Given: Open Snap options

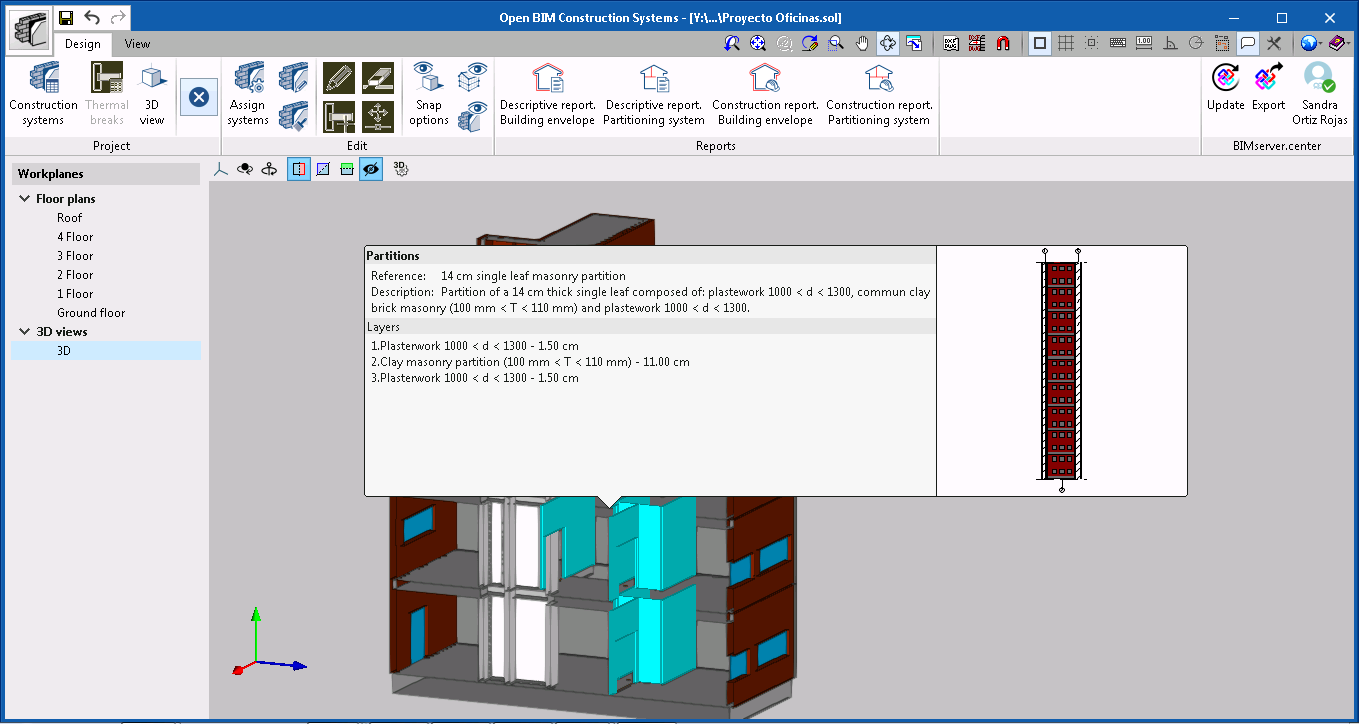Looking at the screenshot, I should point(427,93).
